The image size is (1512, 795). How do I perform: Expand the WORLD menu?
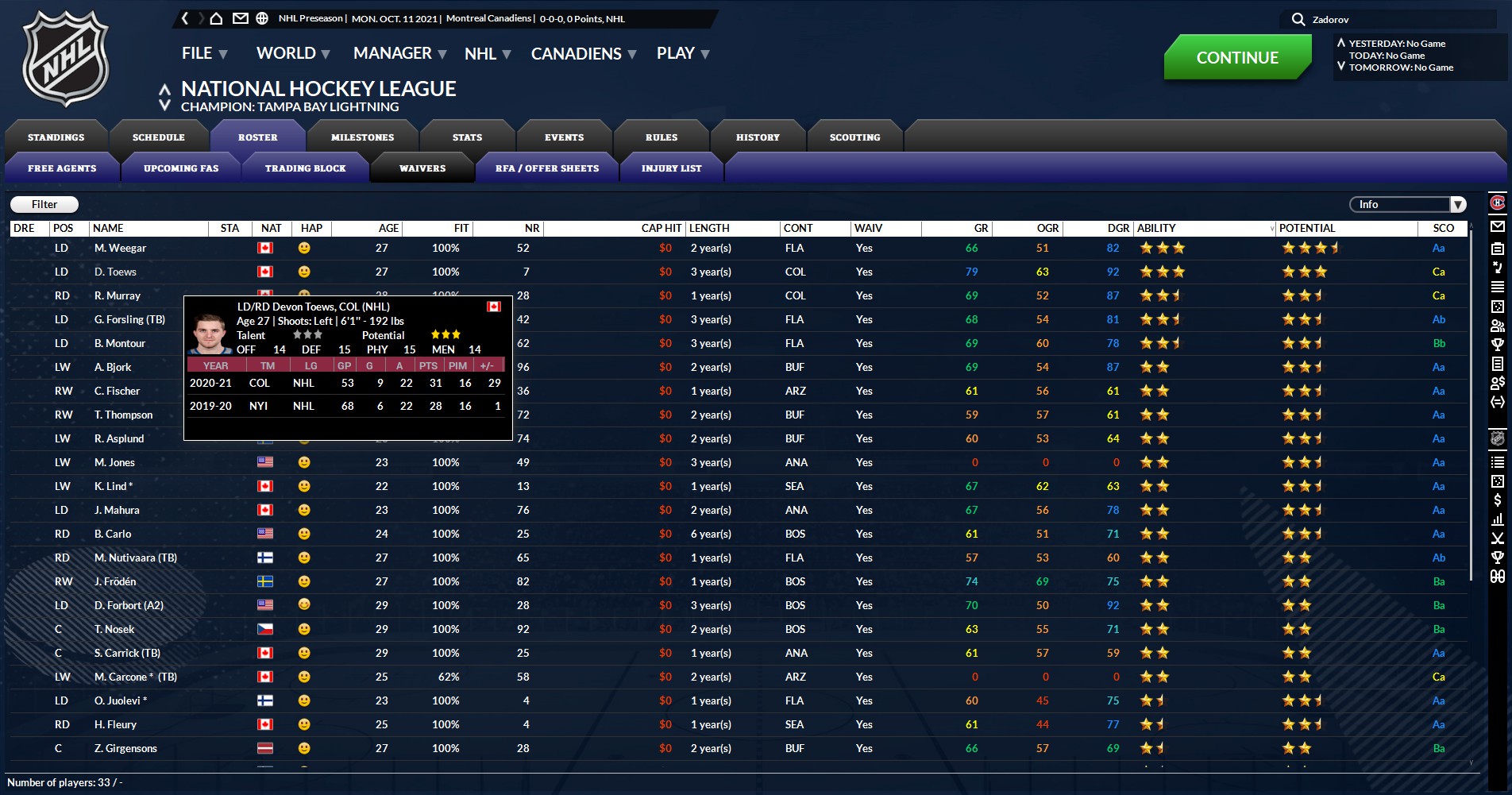tap(293, 53)
